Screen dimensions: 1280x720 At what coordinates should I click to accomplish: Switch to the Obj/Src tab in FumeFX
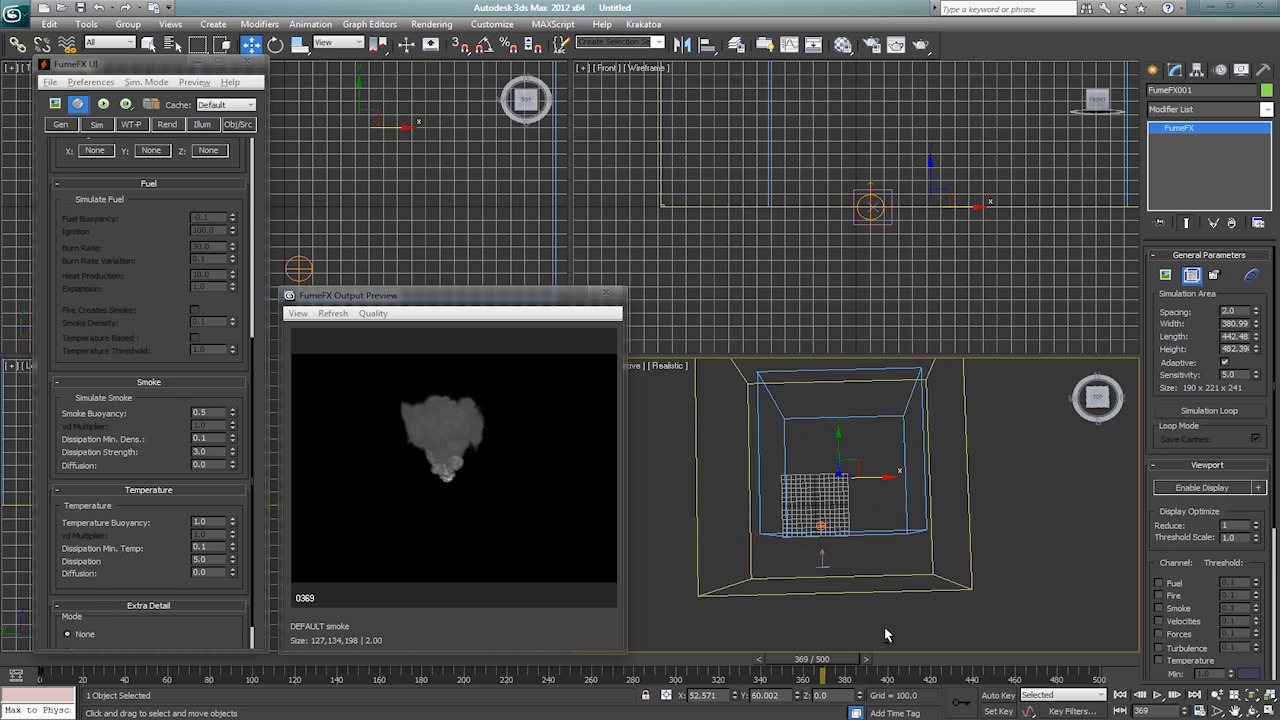238,124
